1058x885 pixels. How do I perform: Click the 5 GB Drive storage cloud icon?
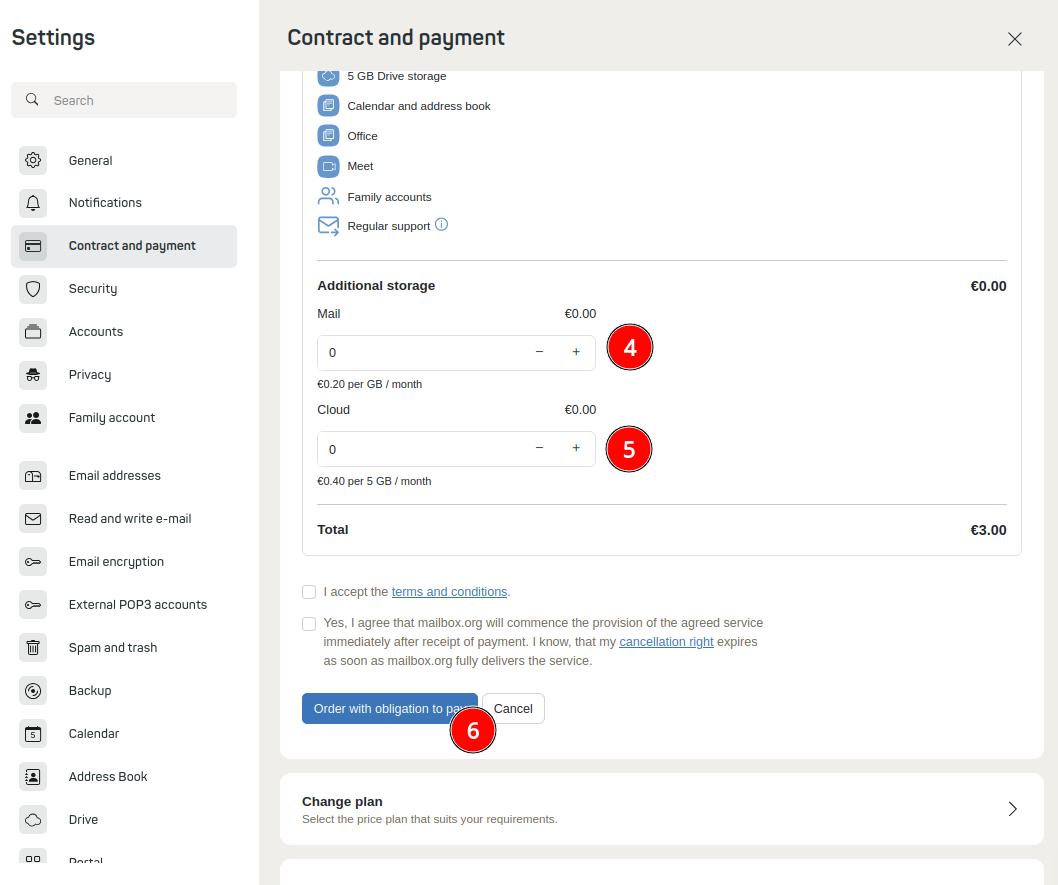[x=328, y=76]
